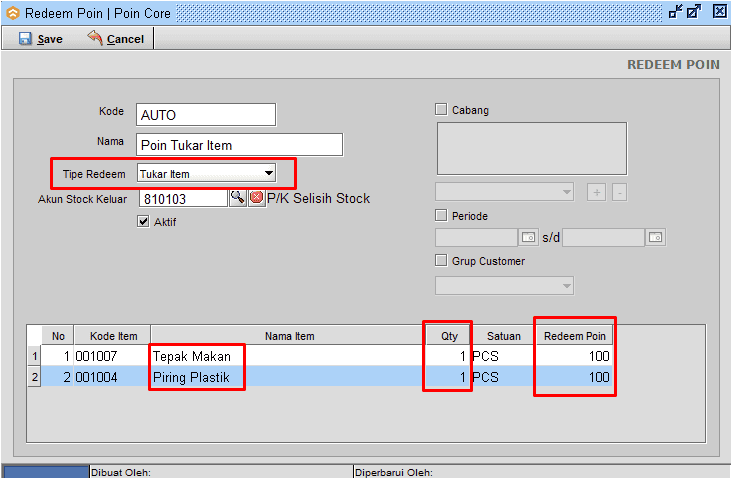This screenshot has width=731, height=478.
Task: Click the search icon beside Akun Stock Keluar
Action: click(x=237, y=198)
